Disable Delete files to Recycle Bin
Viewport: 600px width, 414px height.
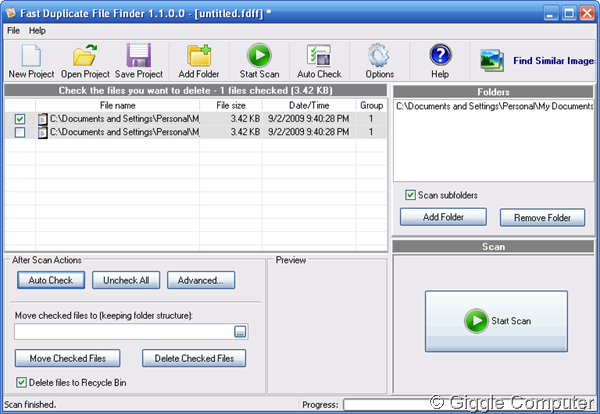(x=21, y=382)
